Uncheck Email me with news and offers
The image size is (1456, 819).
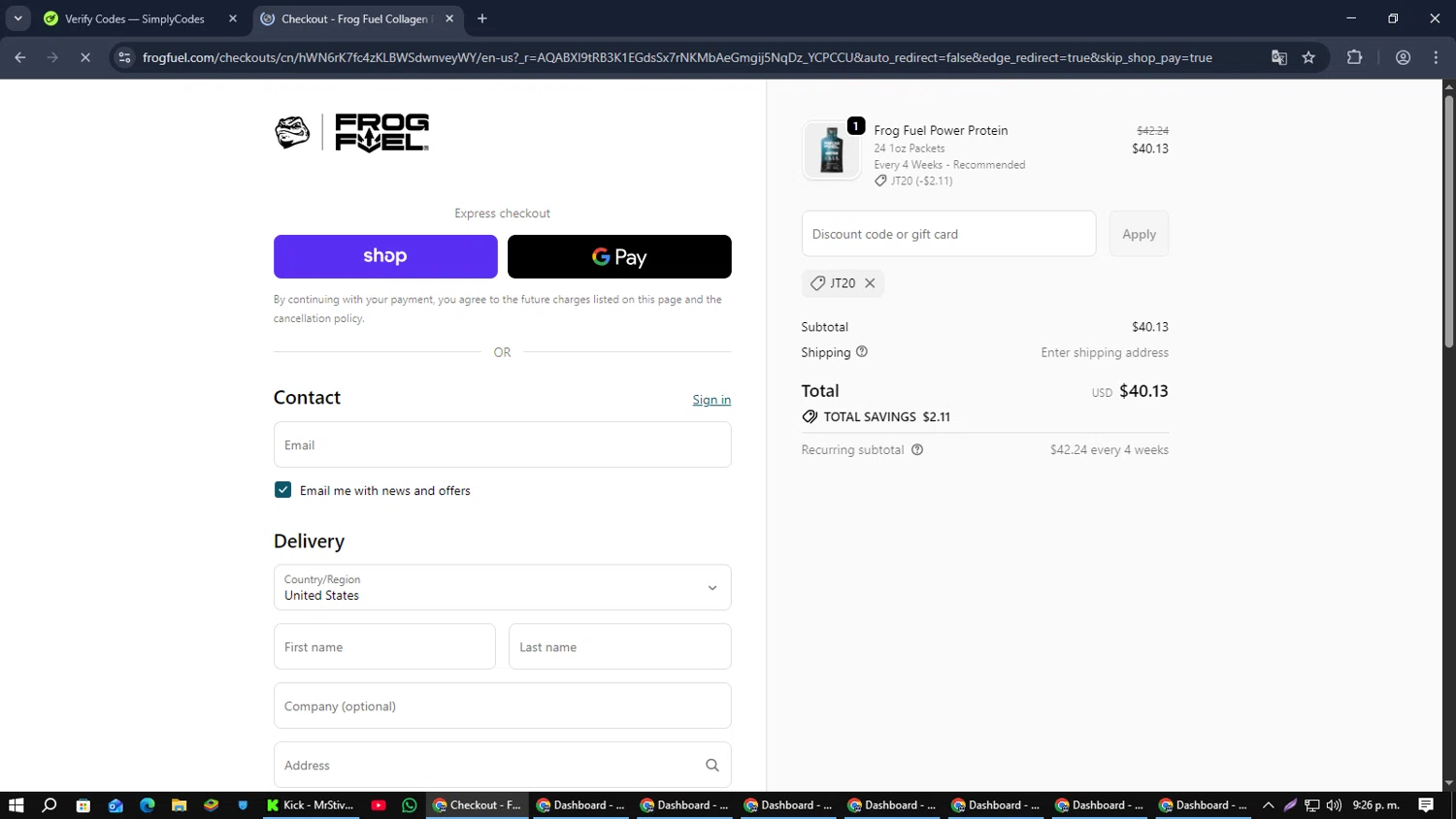coord(282,490)
